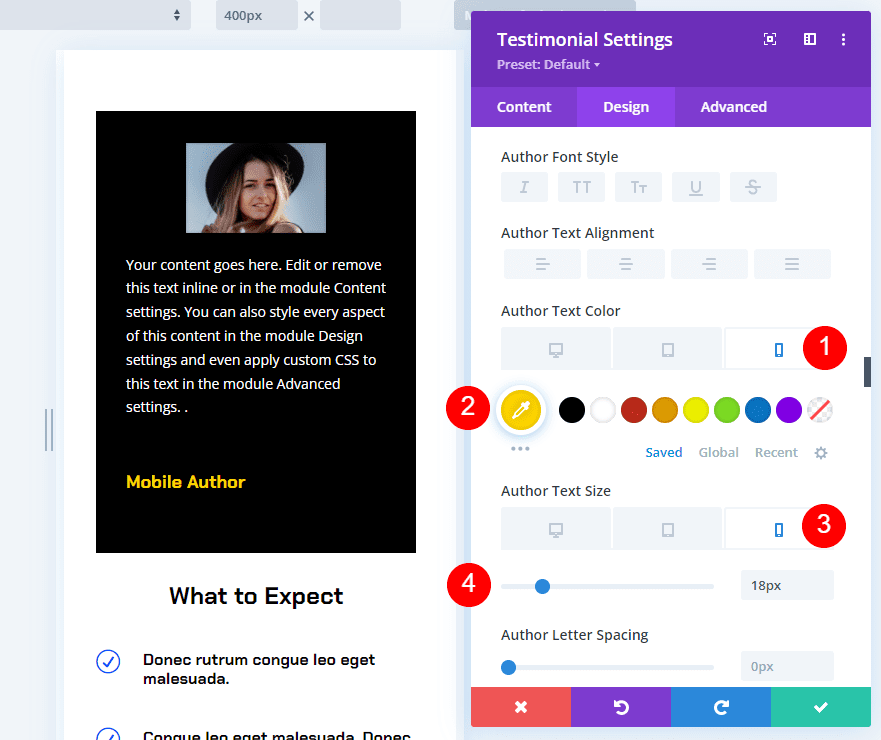
Task: Select tablet view for Author Text Size
Action: (667, 529)
